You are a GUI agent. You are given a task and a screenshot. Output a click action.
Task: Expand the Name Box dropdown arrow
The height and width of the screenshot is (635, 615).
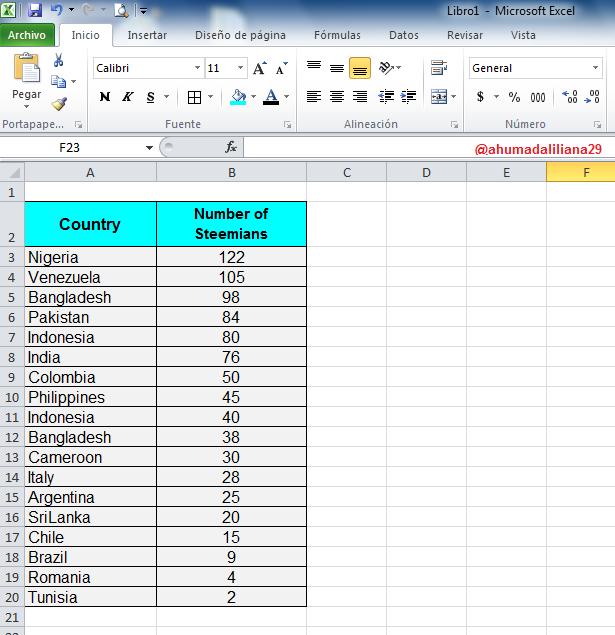click(149, 148)
